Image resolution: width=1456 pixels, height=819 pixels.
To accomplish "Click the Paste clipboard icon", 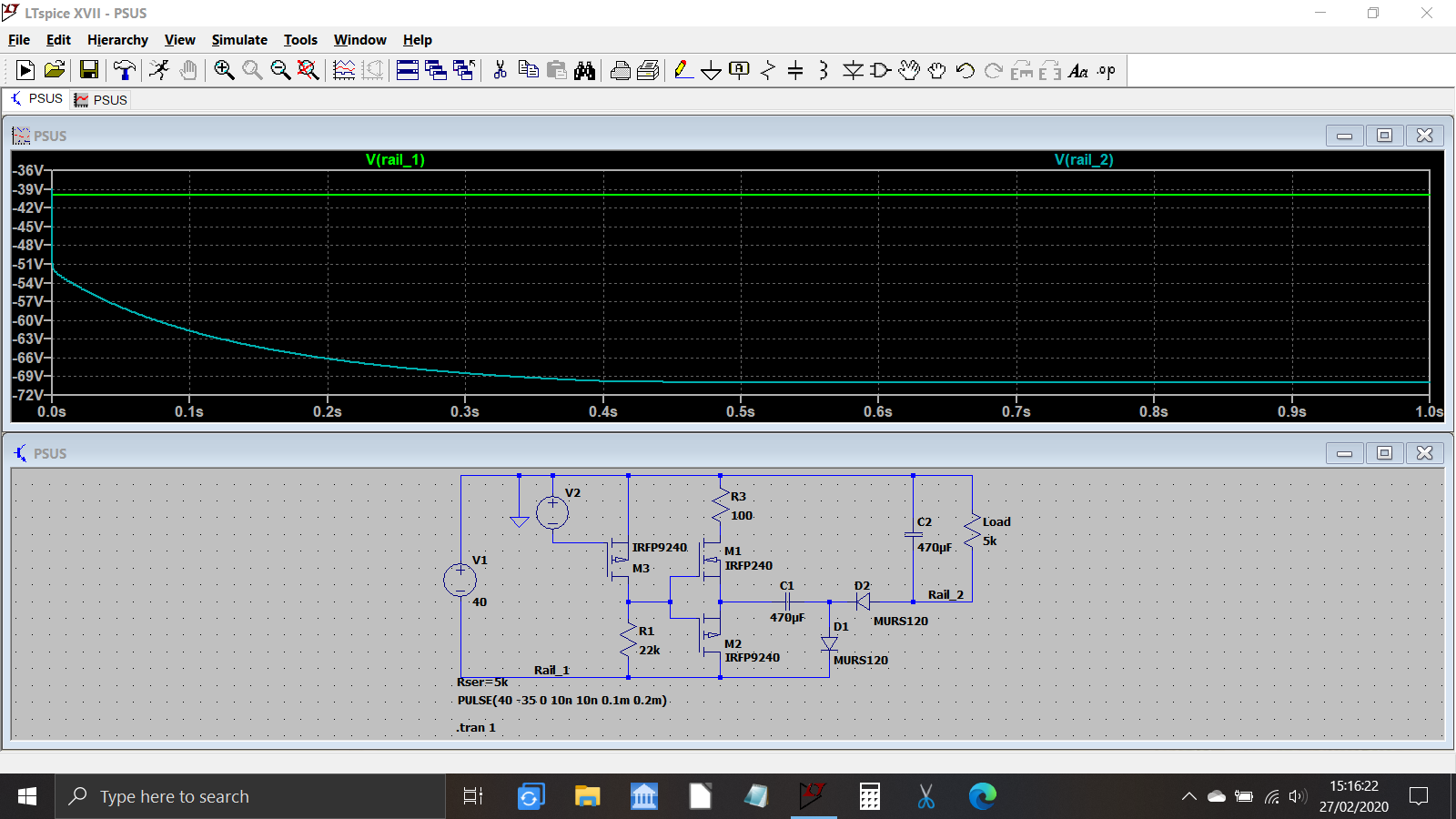I will (x=556, y=70).
